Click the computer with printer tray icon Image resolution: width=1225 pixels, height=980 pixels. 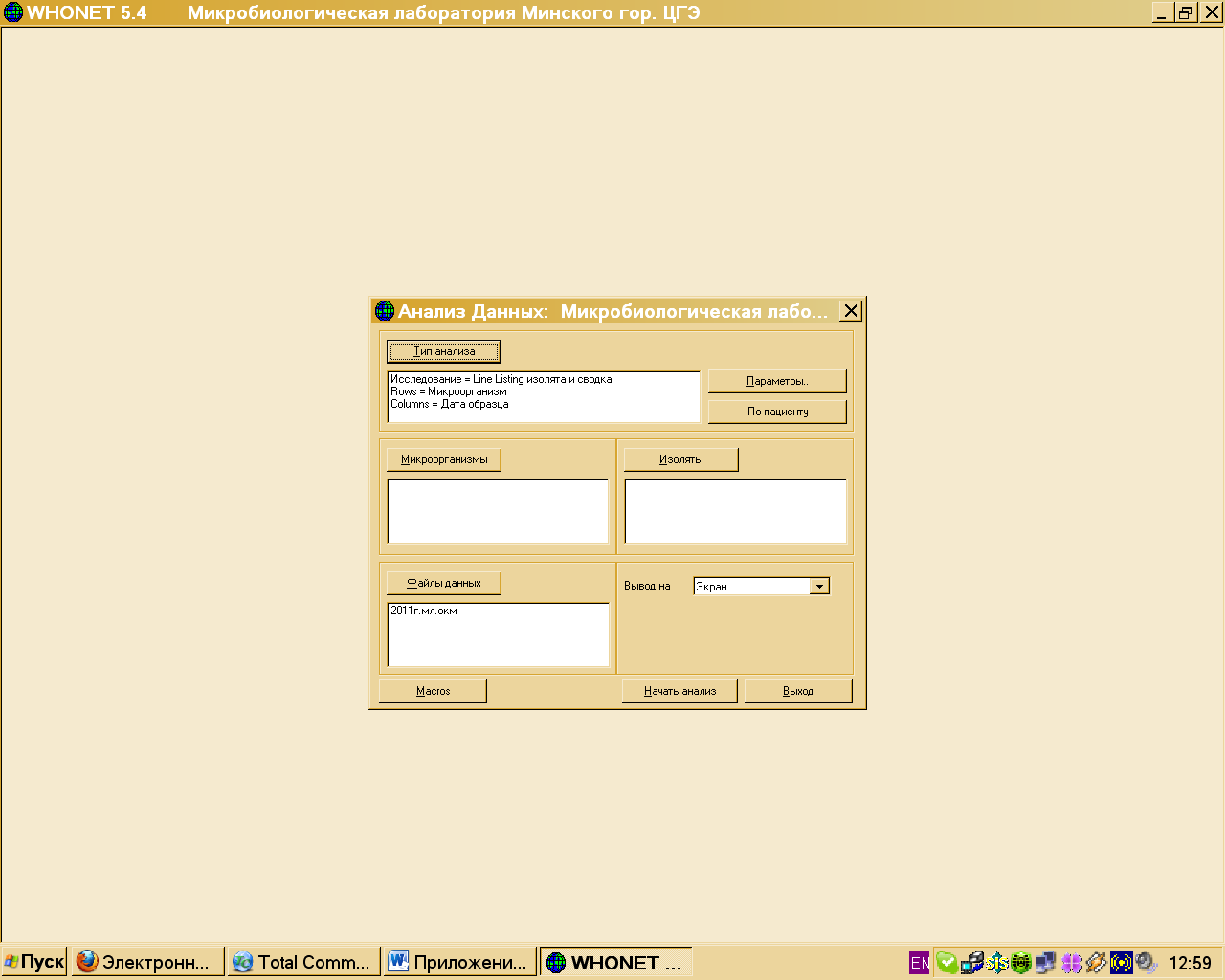pos(971,963)
